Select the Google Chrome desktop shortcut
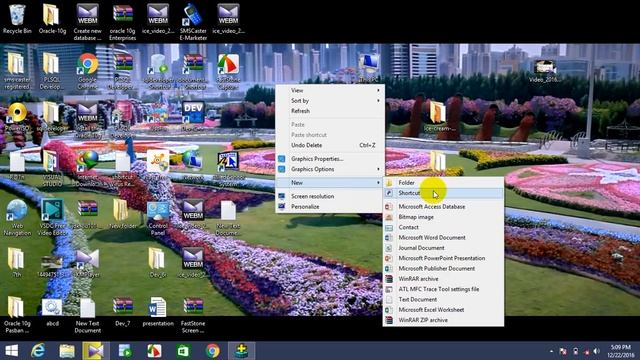Screen dimensions: 640x360 (x=87, y=71)
